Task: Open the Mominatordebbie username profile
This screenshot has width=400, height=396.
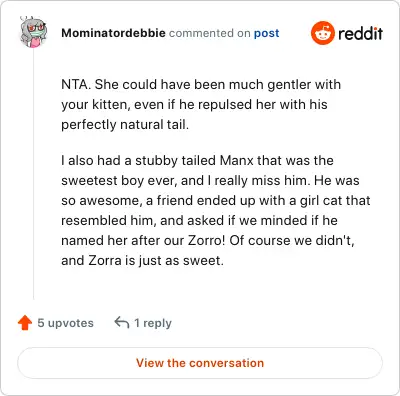Action: pyautogui.click(x=113, y=33)
